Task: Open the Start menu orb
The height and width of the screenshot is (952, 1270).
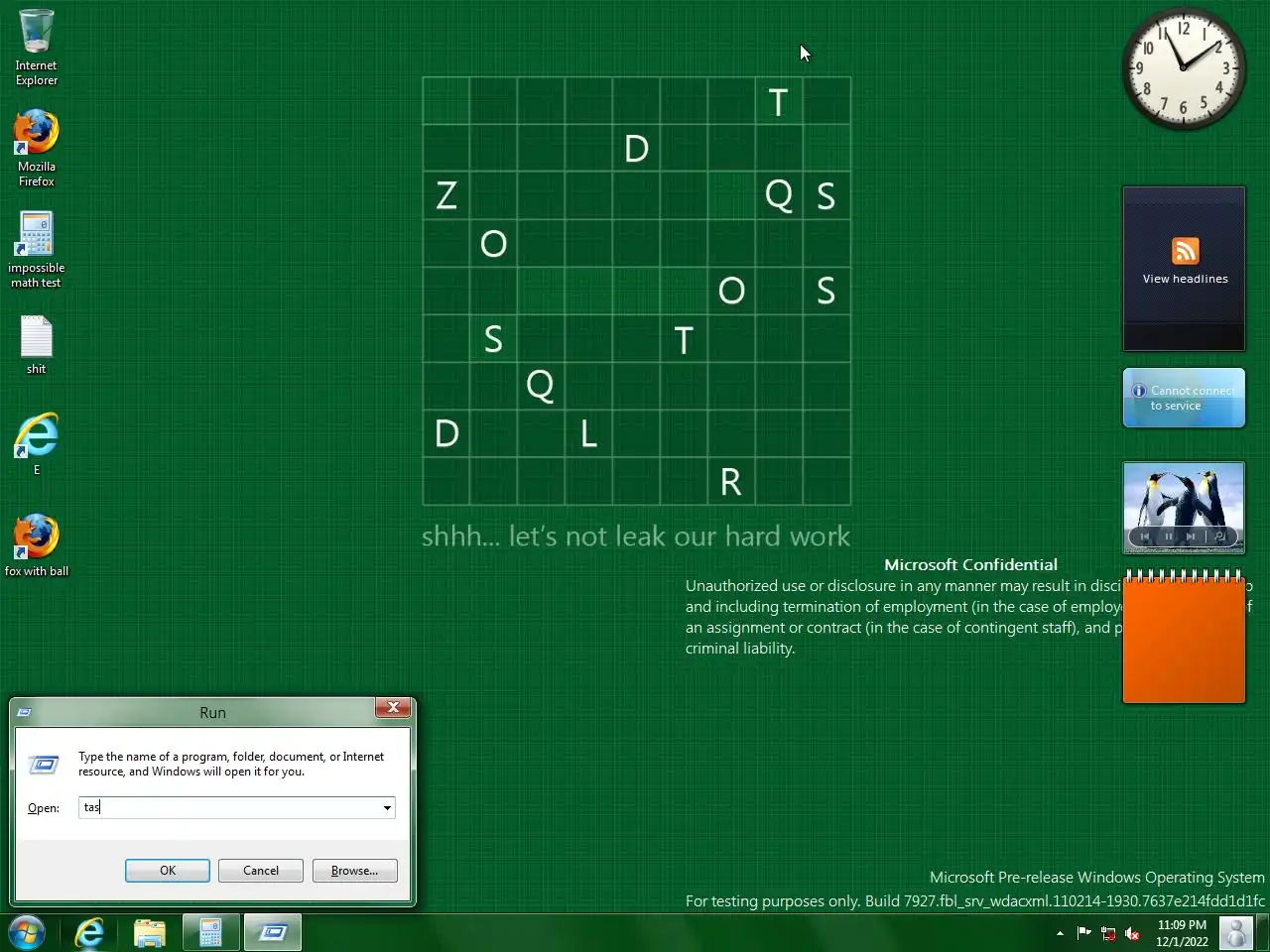Action: point(27,932)
